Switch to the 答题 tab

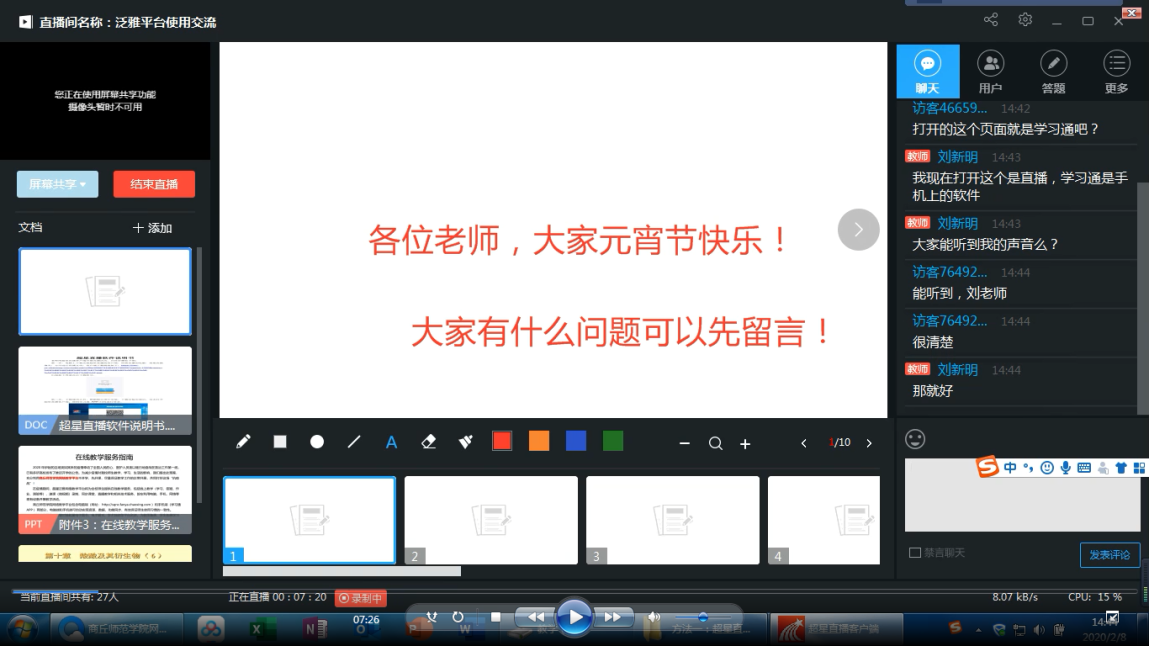tap(1053, 72)
